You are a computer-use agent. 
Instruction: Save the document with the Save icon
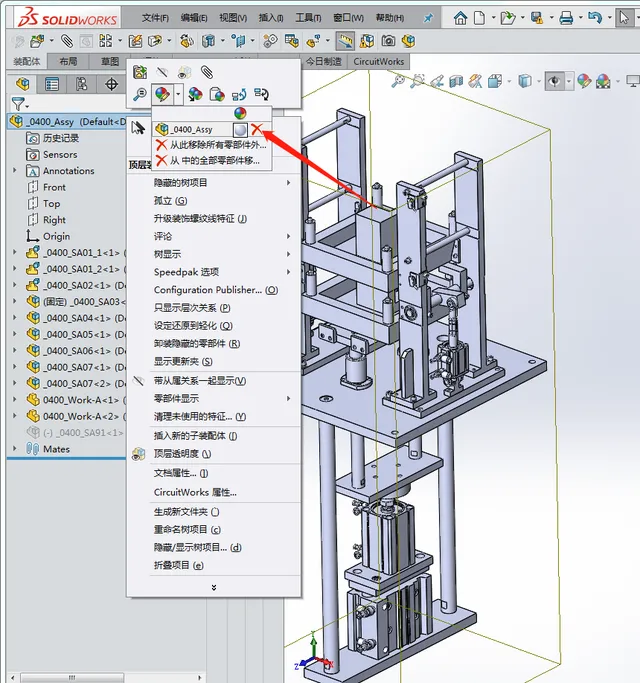537,18
